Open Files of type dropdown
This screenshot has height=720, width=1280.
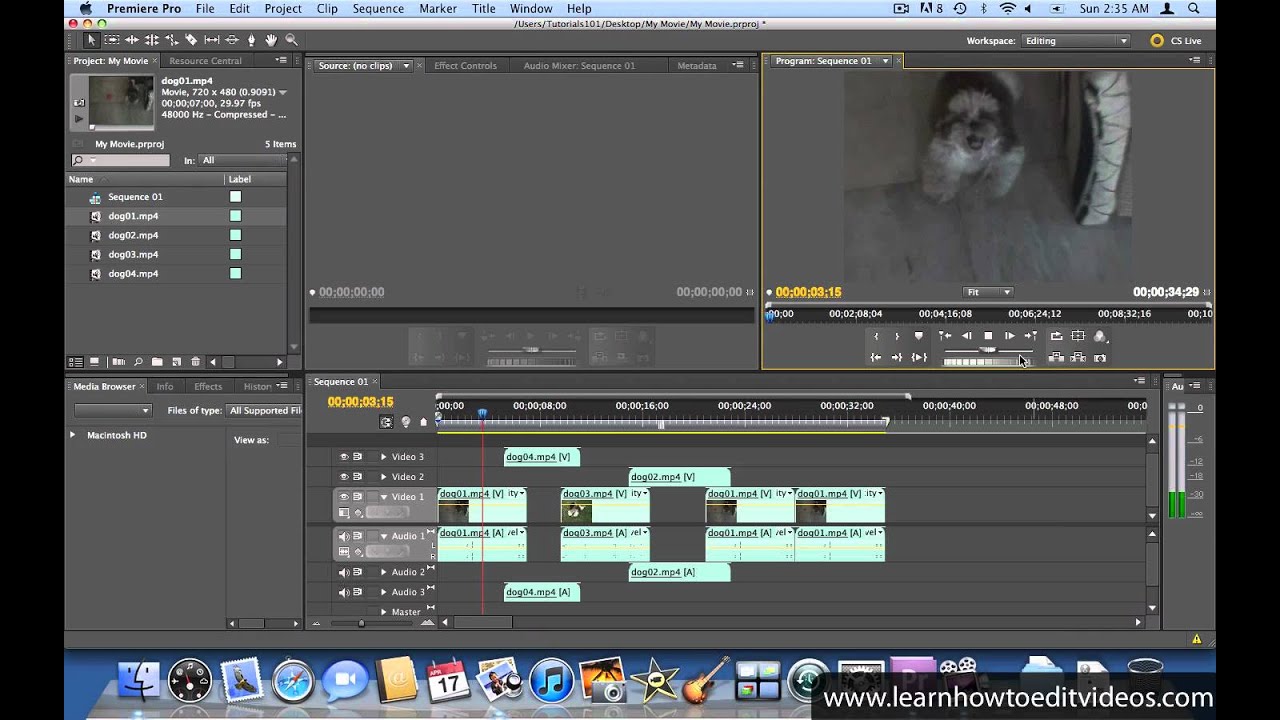click(264, 410)
